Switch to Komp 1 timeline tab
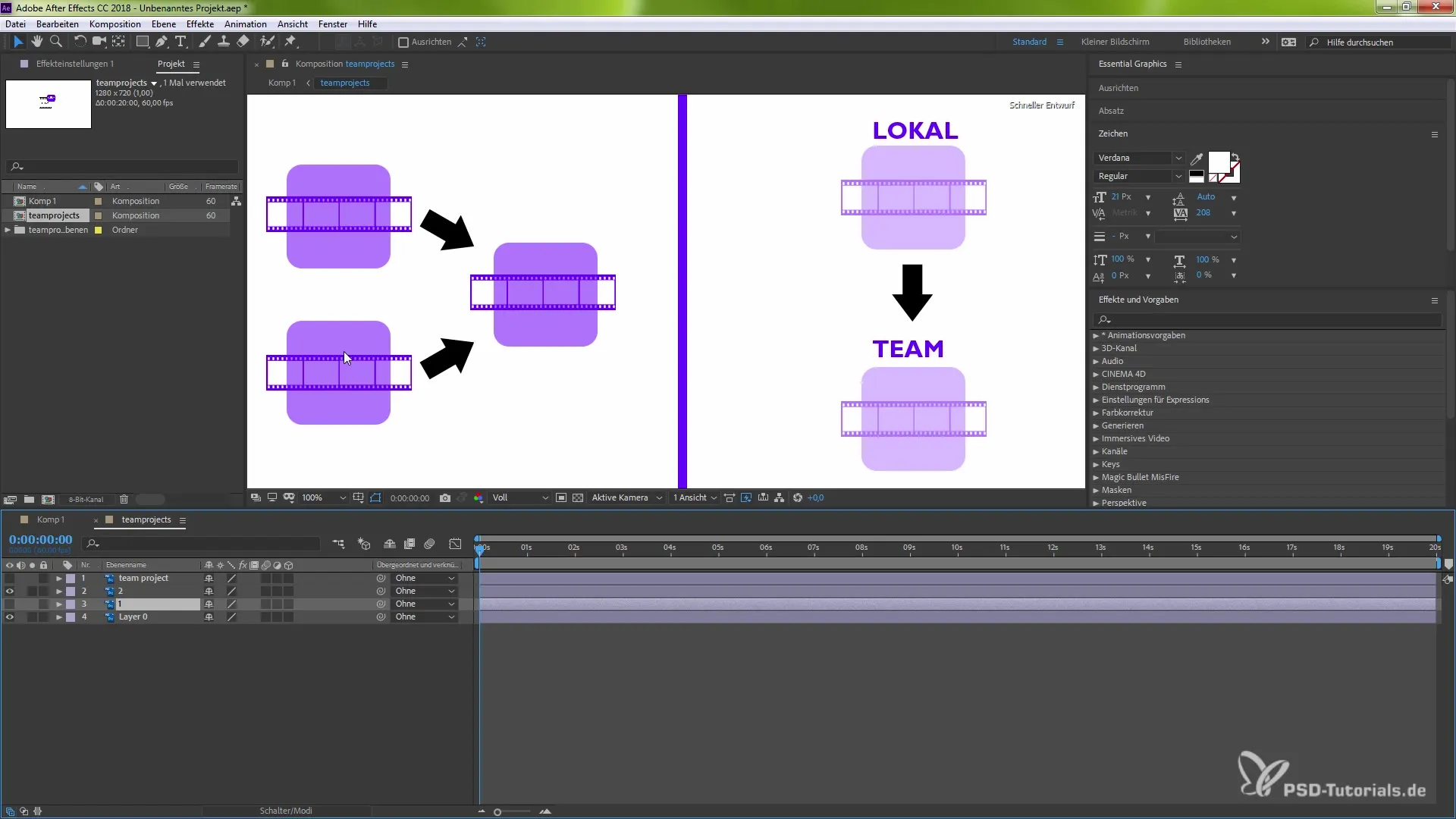This screenshot has width=1456, height=819. 51,520
